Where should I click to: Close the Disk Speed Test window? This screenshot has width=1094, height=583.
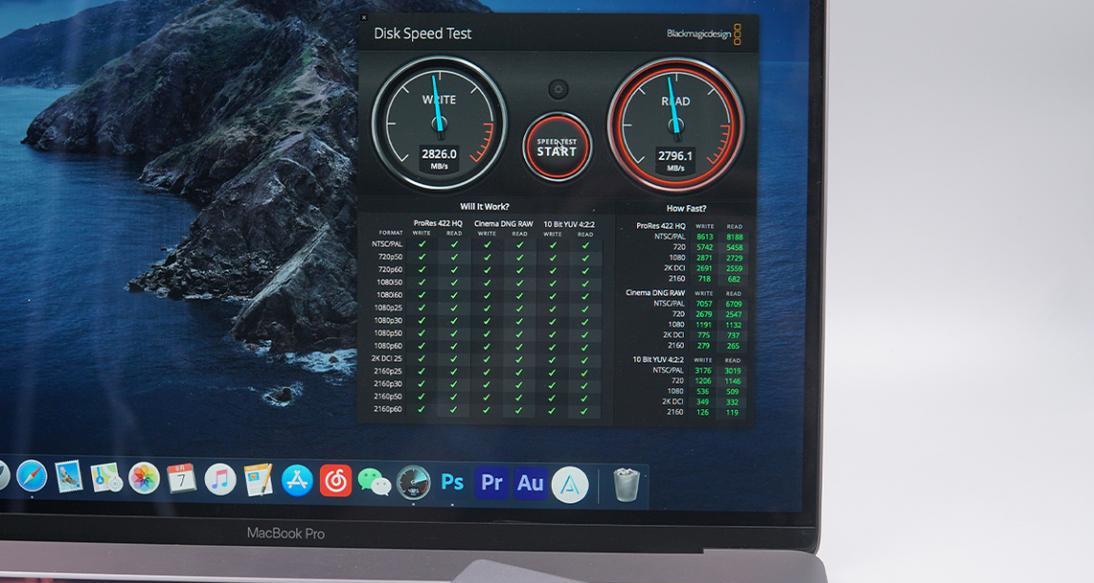pos(364,17)
